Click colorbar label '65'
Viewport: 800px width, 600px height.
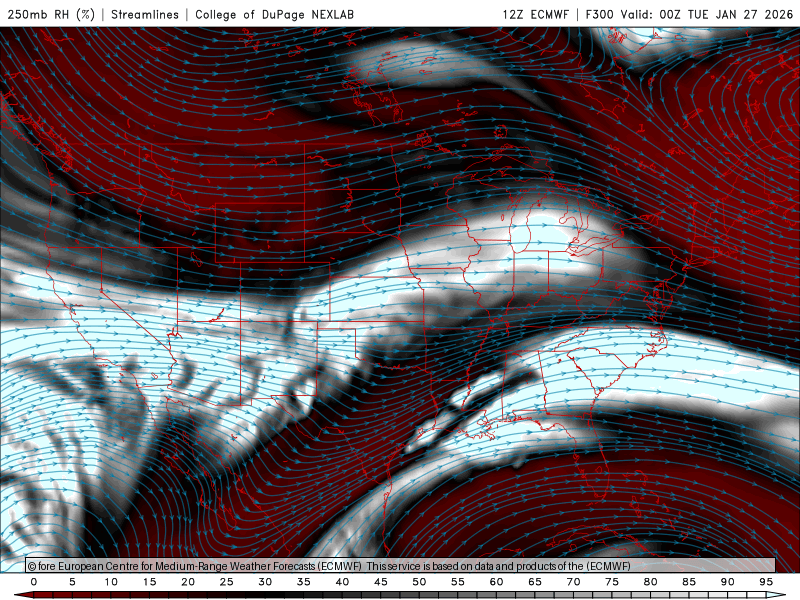point(535,582)
